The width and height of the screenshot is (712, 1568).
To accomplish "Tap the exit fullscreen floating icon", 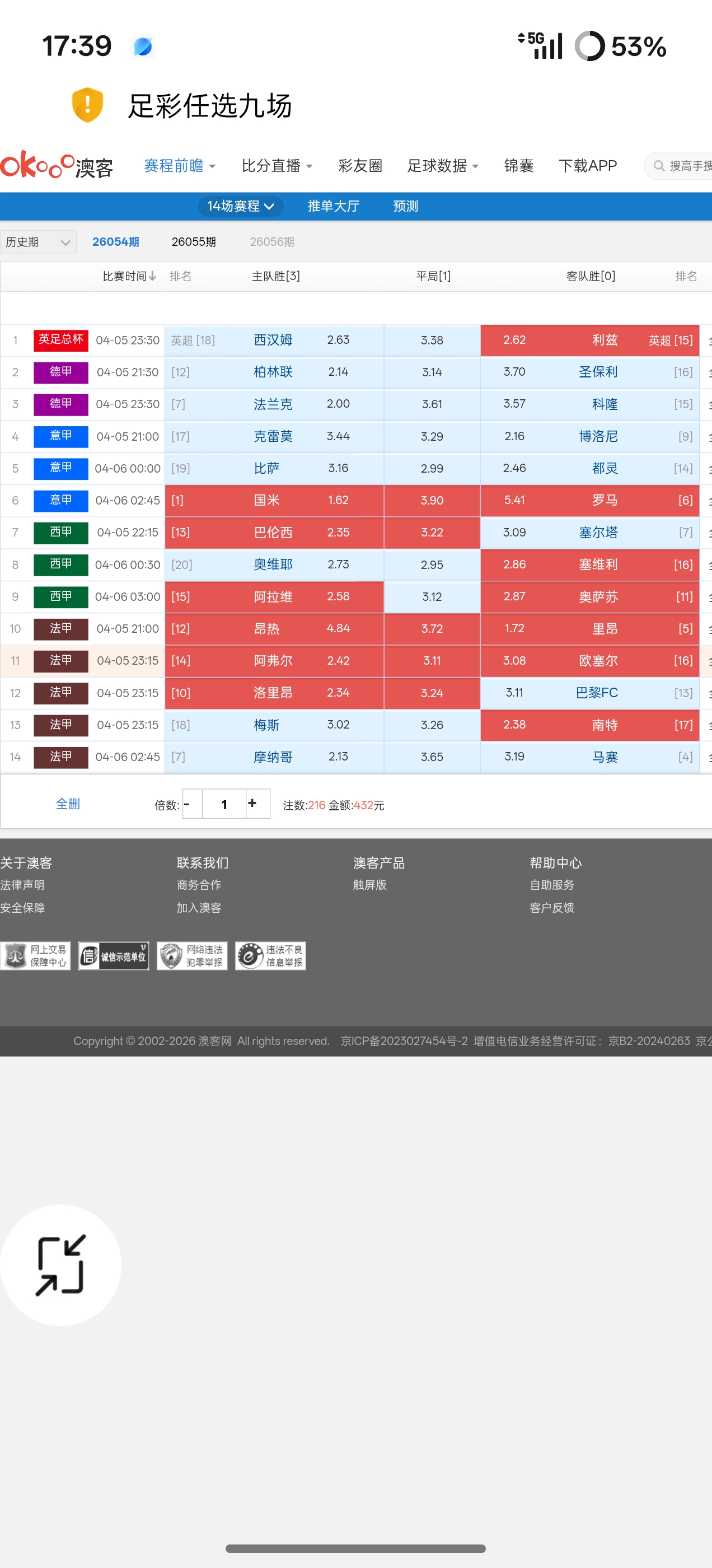I will (x=61, y=1264).
